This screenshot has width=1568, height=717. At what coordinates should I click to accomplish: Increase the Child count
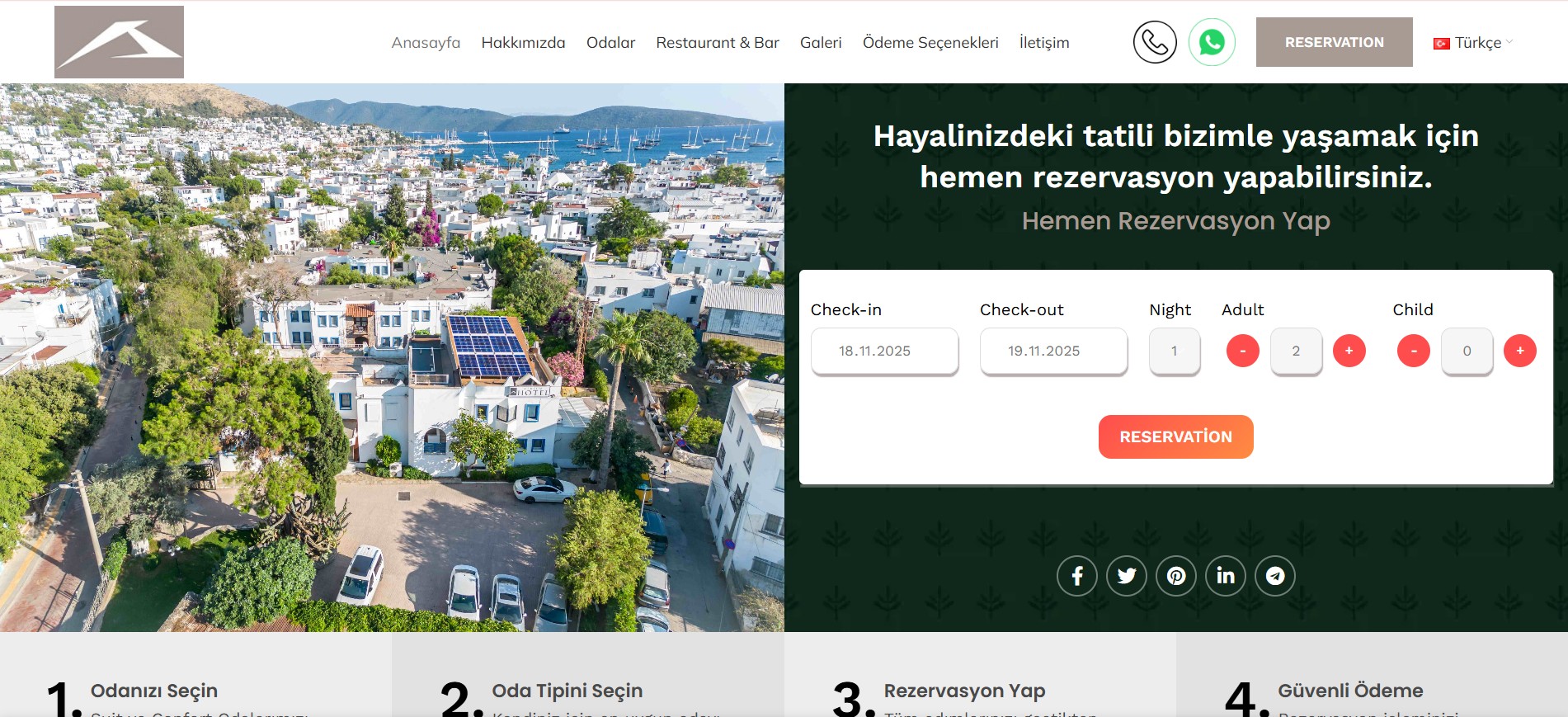point(1519,351)
